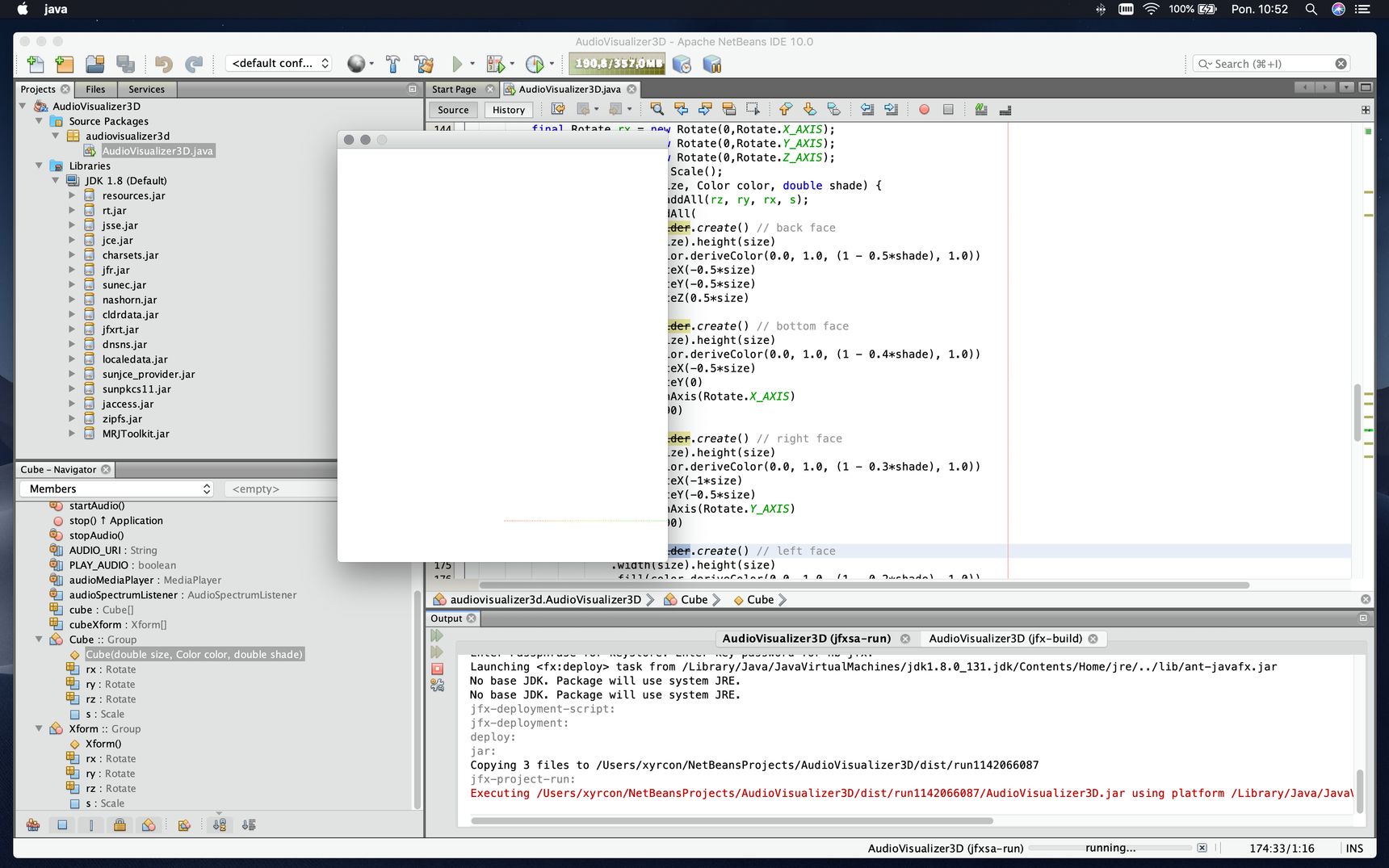The image size is (1389, 868).
Task: Expand jfxrt.jar library node
Action: pos(72,329)
